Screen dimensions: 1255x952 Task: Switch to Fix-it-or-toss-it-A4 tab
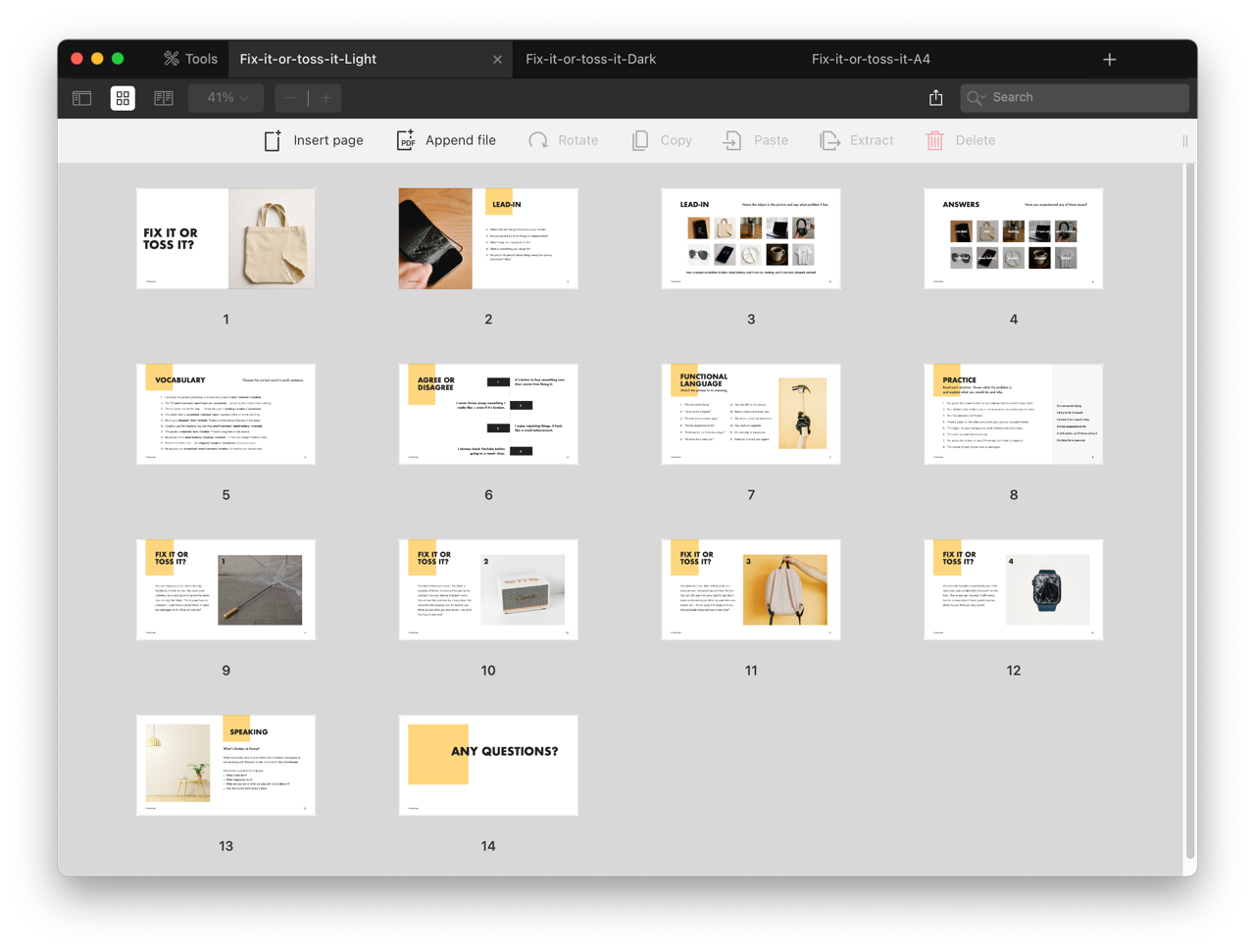coord(871,59)
